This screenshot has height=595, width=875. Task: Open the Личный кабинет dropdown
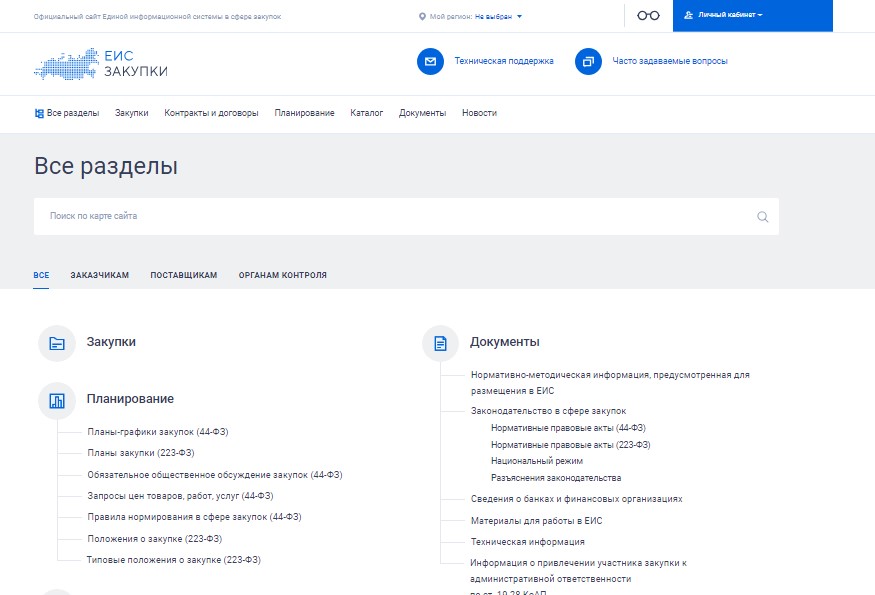[x=752, y=16]
